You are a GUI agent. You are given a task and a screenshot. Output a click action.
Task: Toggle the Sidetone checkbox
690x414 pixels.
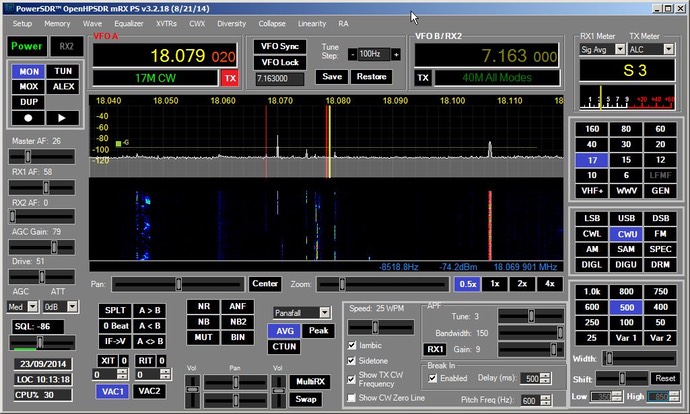351,362
